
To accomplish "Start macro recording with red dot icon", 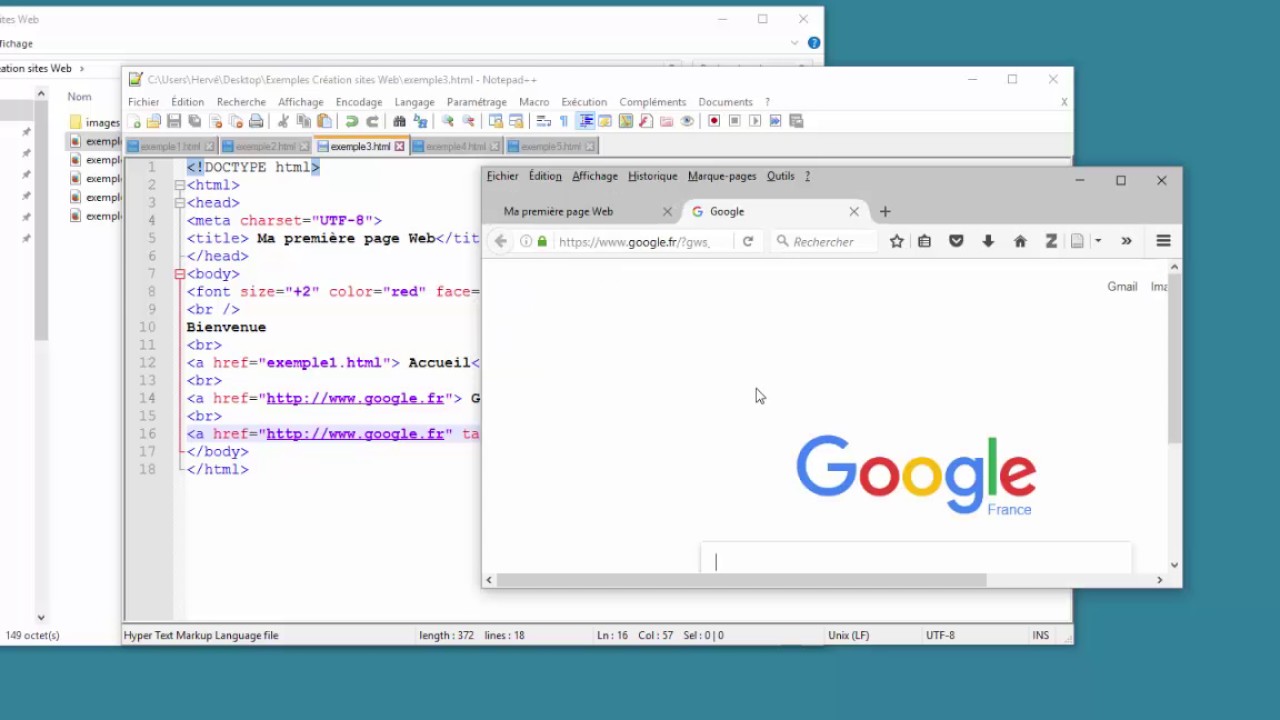I will [x=714, y=121].
